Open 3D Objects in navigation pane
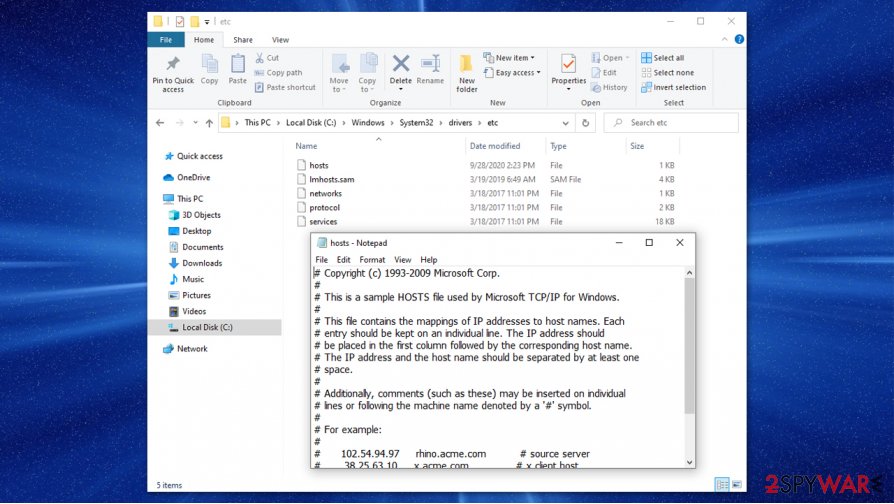The width and height of the screenshot is (894, 504). click(x=195, y=215)
